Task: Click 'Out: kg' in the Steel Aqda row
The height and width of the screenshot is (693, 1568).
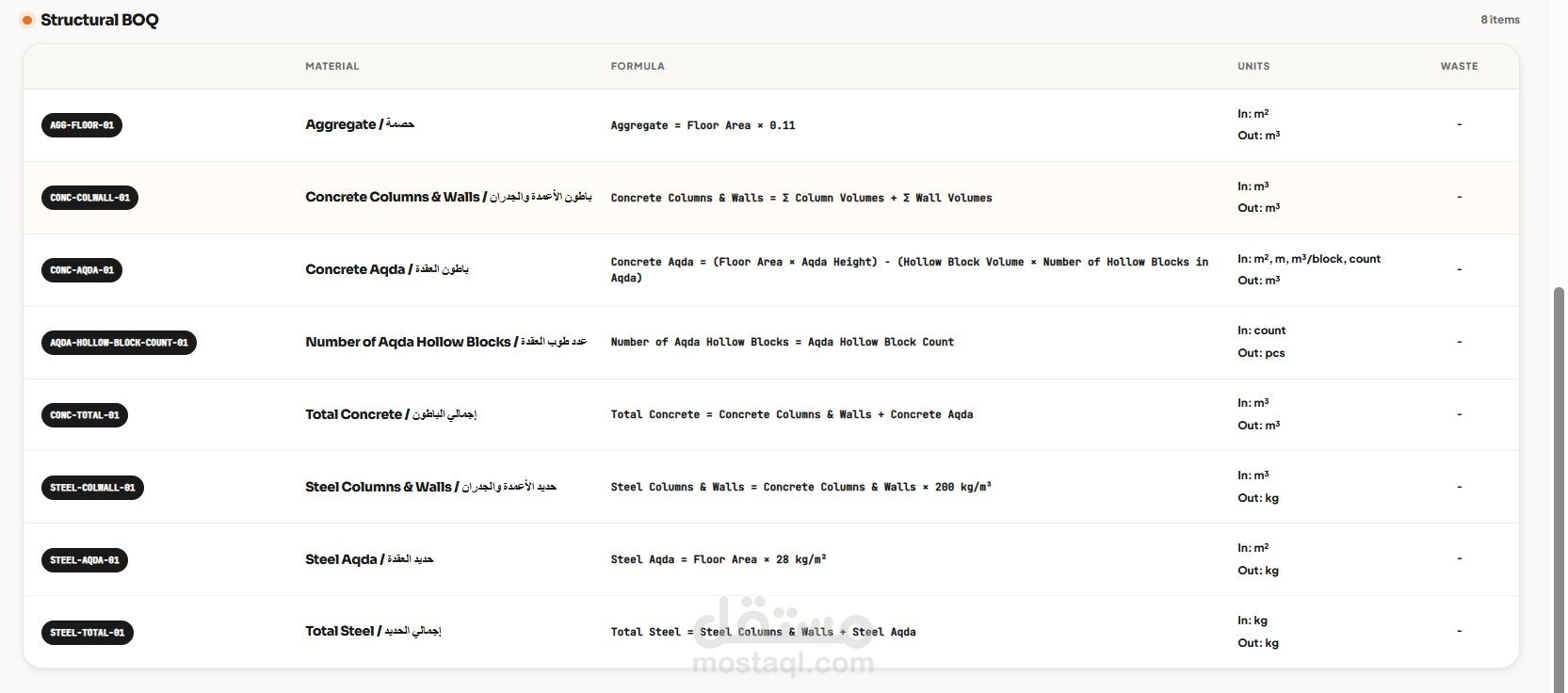Action: (1258, 571)
